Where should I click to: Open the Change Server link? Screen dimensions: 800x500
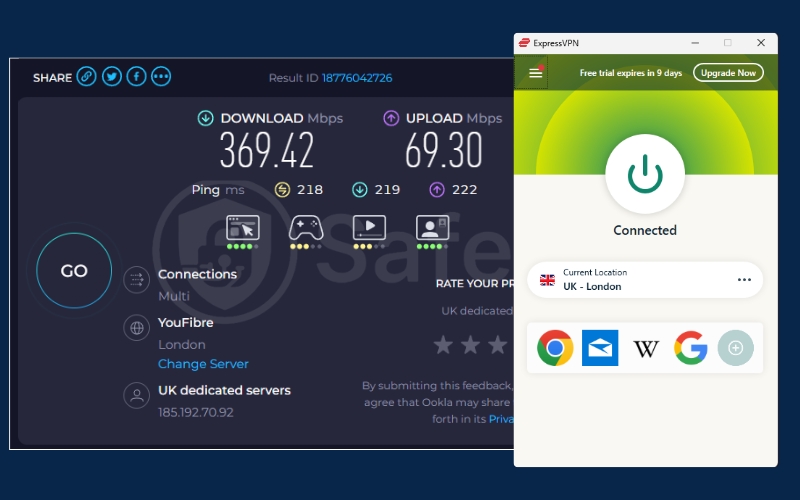point(203,364)
